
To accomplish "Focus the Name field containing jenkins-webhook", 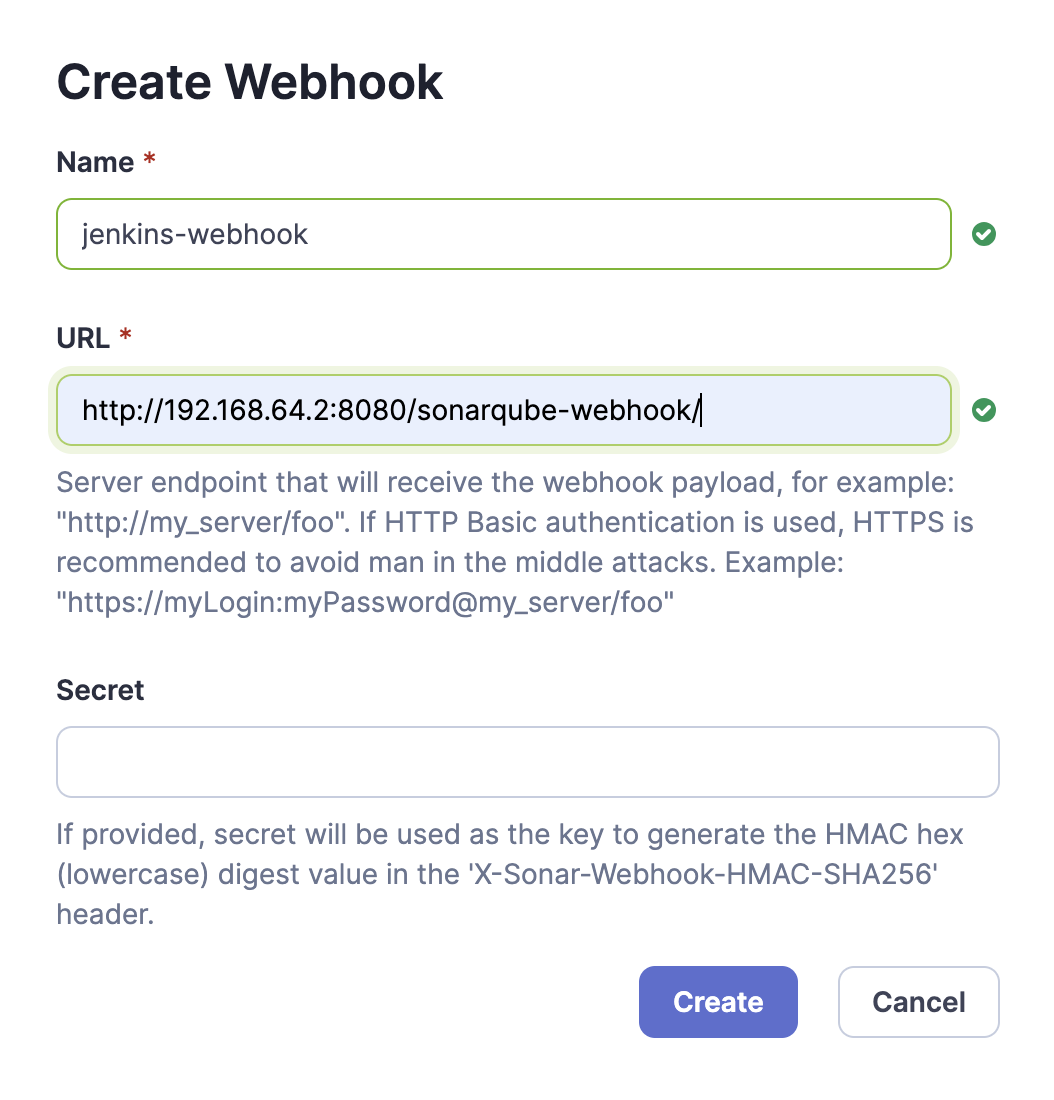I will coord(503,235).
